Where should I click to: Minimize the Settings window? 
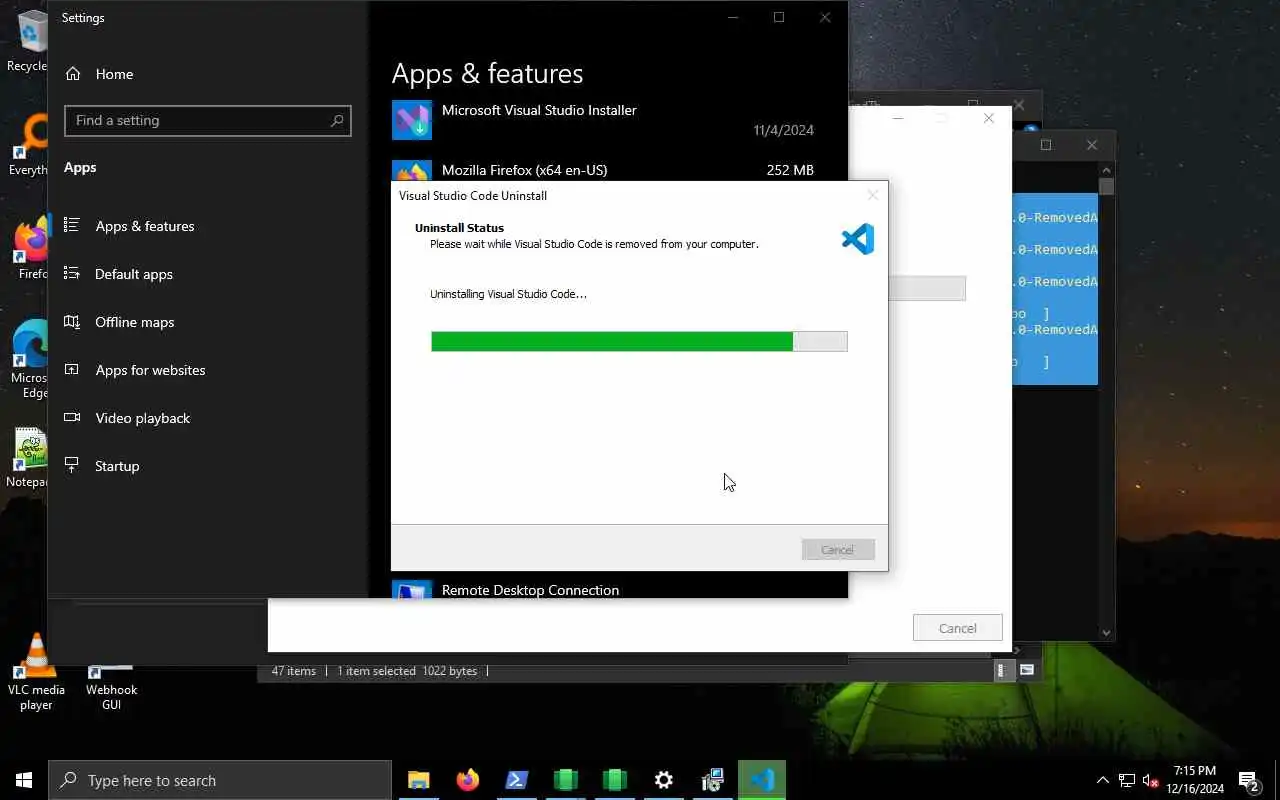tap(733, 17)
